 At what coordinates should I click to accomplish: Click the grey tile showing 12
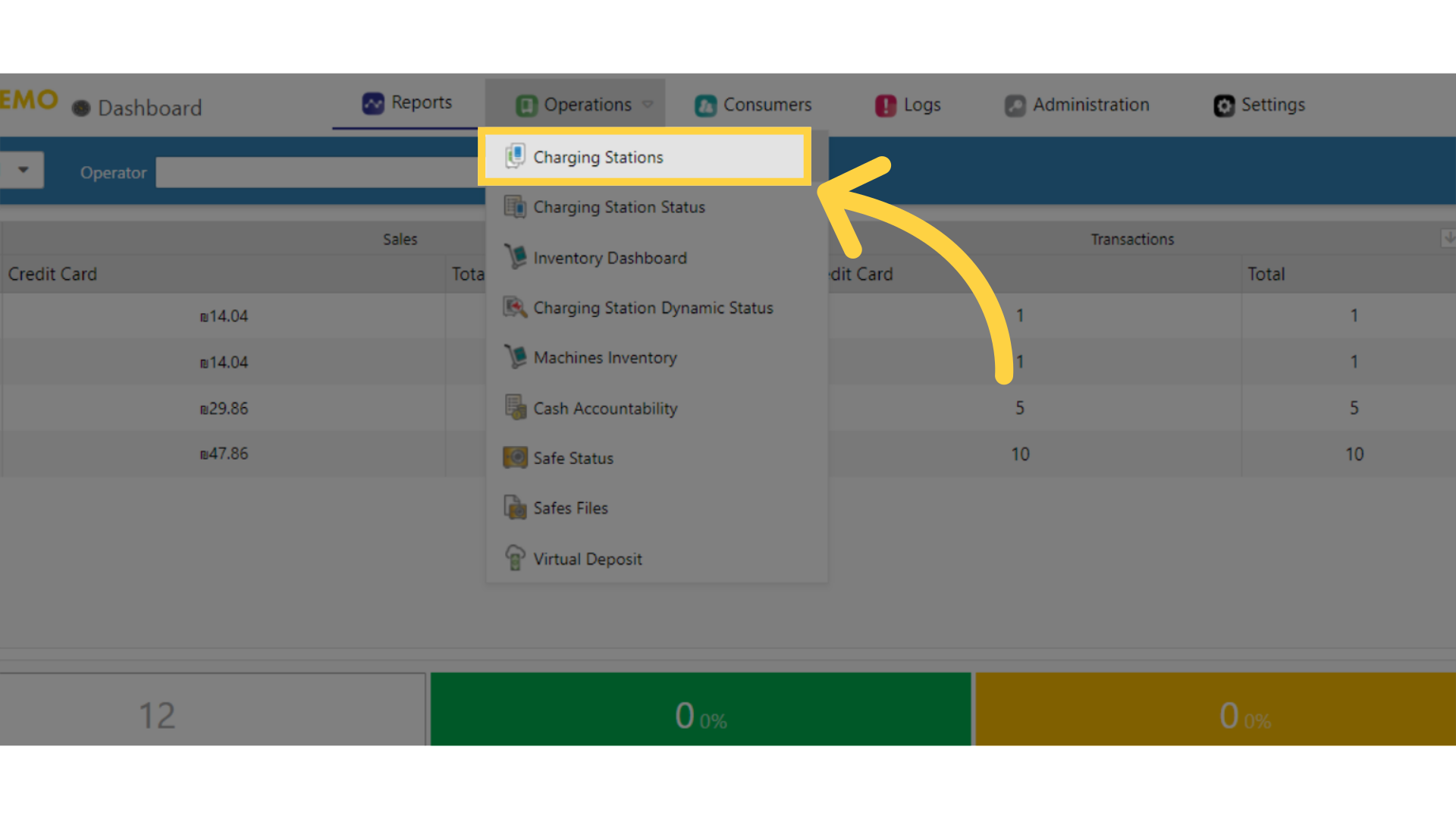pyautogui.click(x=212, y=709)
